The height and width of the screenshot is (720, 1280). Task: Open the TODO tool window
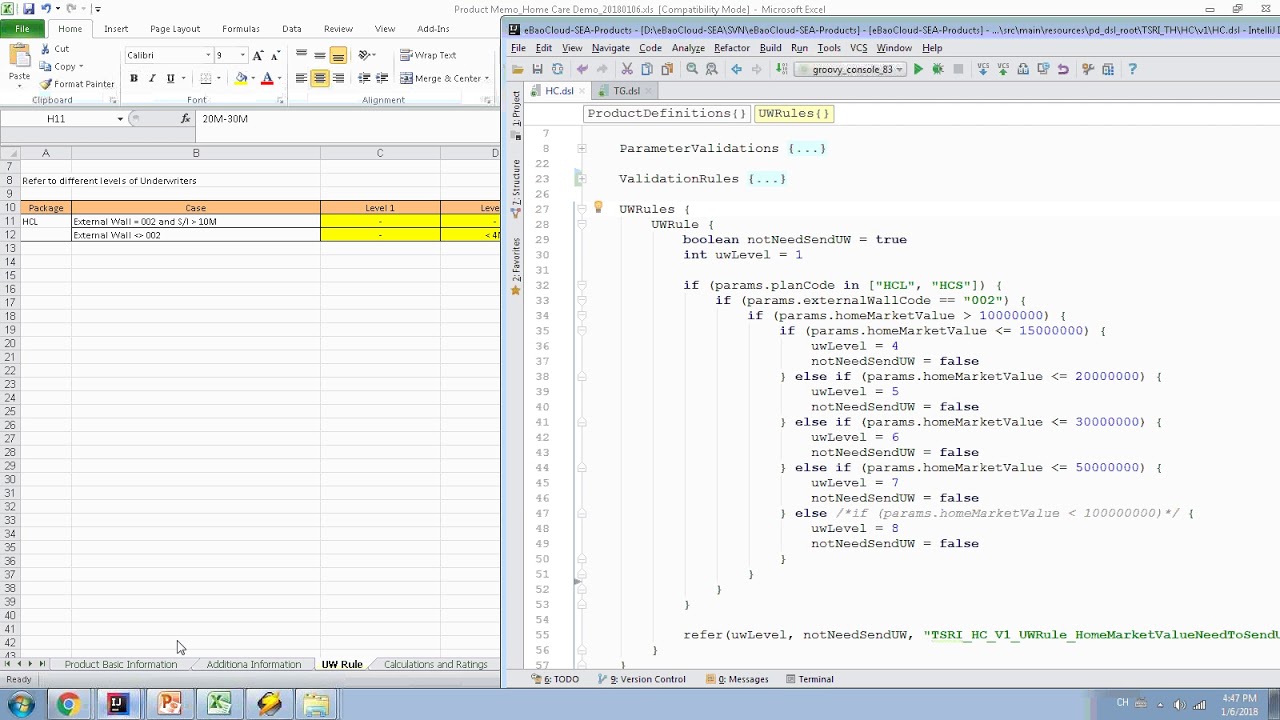[x=556, y=679]
